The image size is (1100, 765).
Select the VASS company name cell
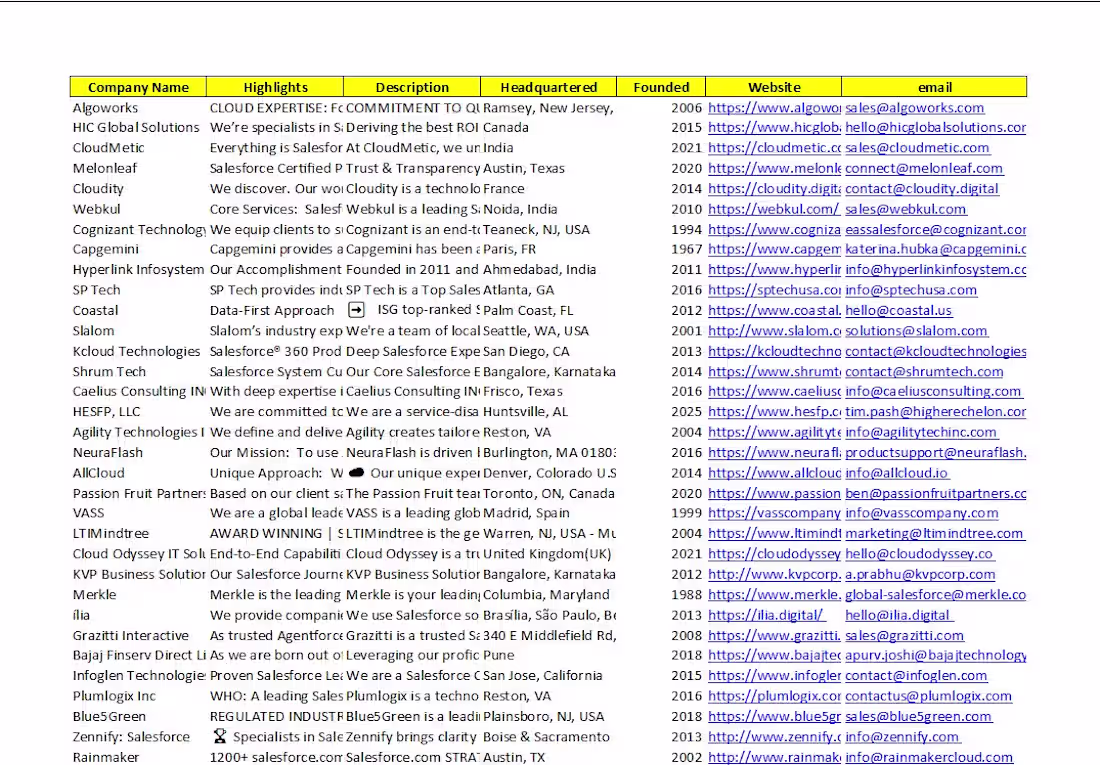tap(138, 513)
